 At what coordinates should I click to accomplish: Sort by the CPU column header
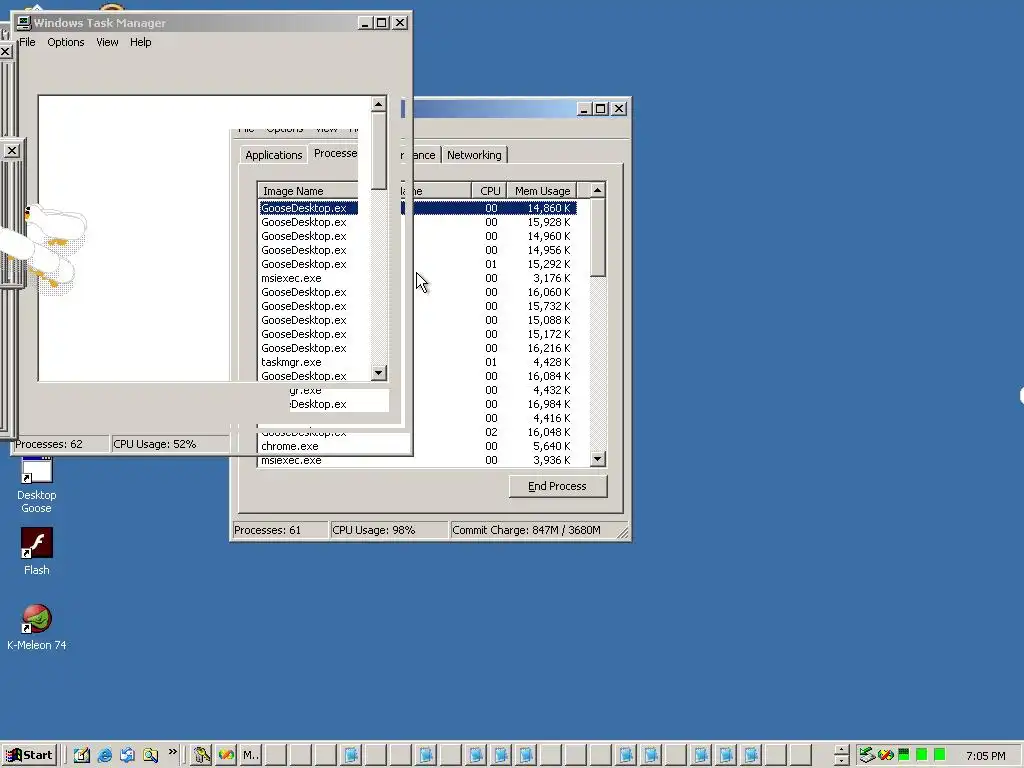coord(489,191)
